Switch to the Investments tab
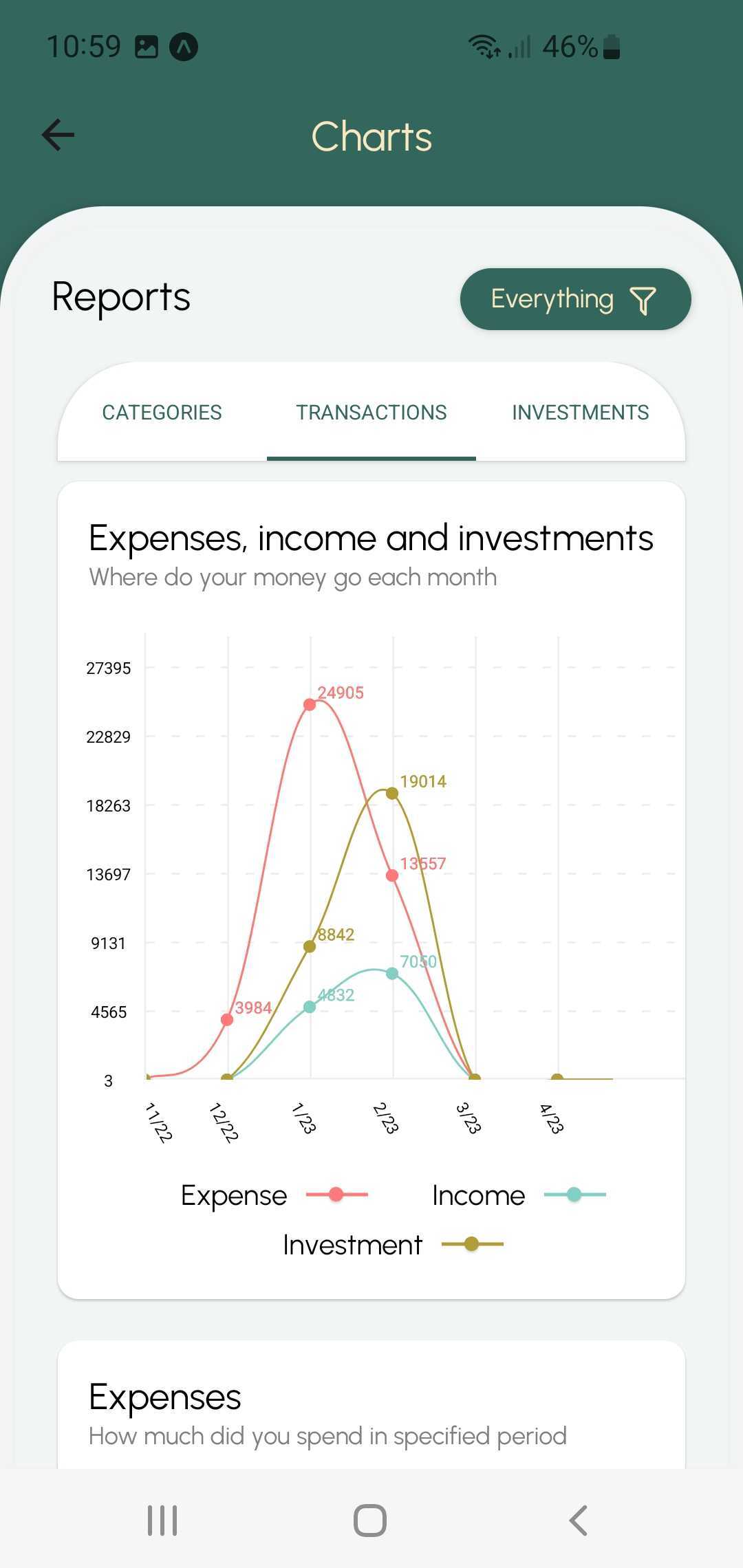Image resolution: width=743 pixels, height=1568 pixels. [x=580, y=412]
